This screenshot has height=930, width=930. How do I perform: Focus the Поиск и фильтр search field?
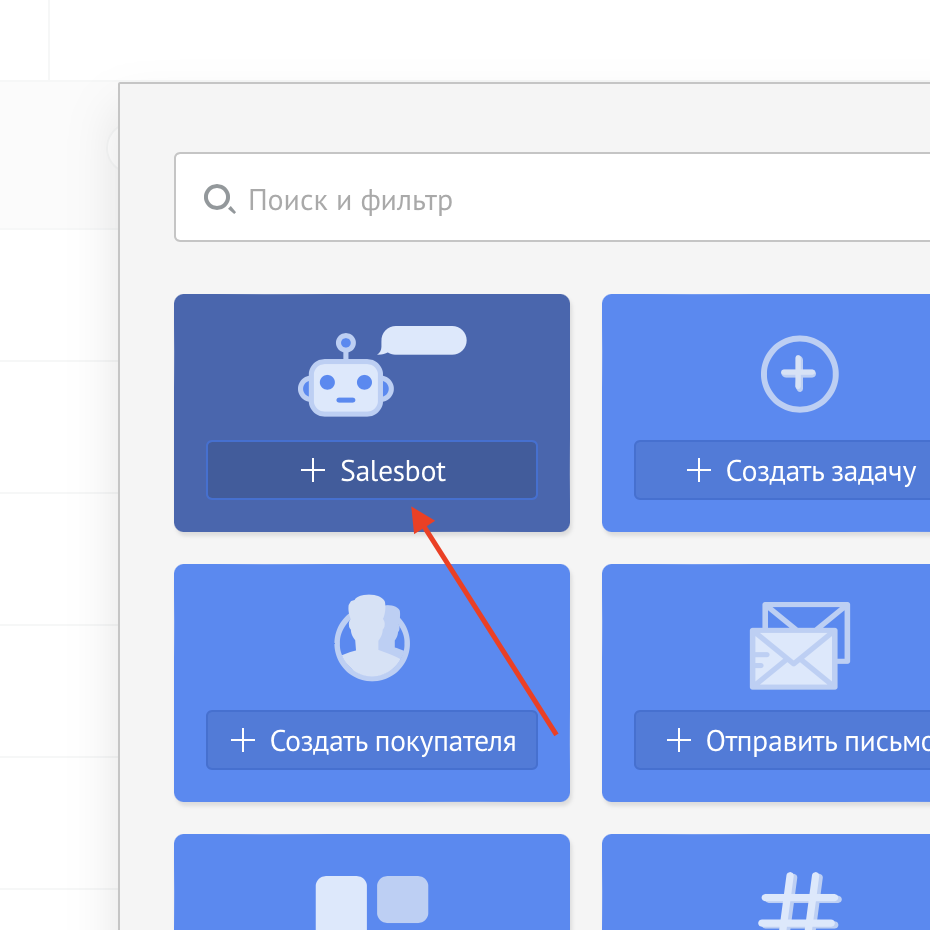click(580, 199)
